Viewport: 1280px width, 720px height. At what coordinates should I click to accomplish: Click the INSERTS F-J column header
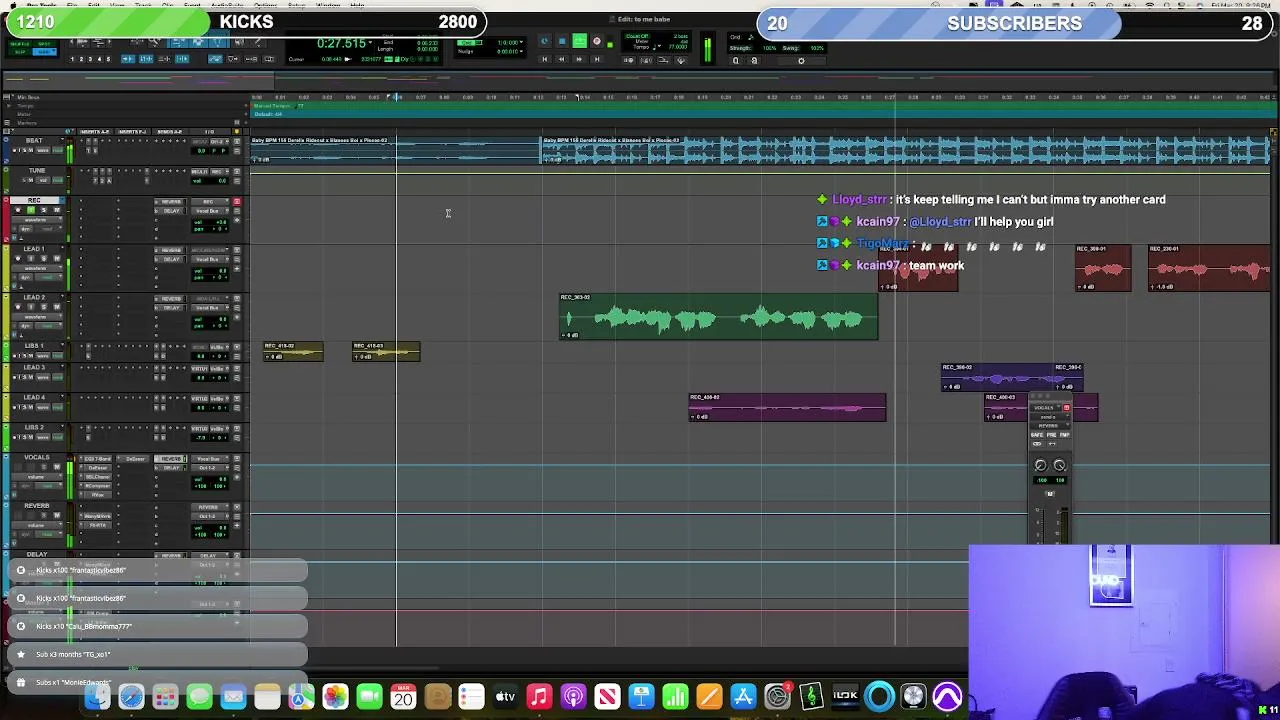click(x=133, y=132)
